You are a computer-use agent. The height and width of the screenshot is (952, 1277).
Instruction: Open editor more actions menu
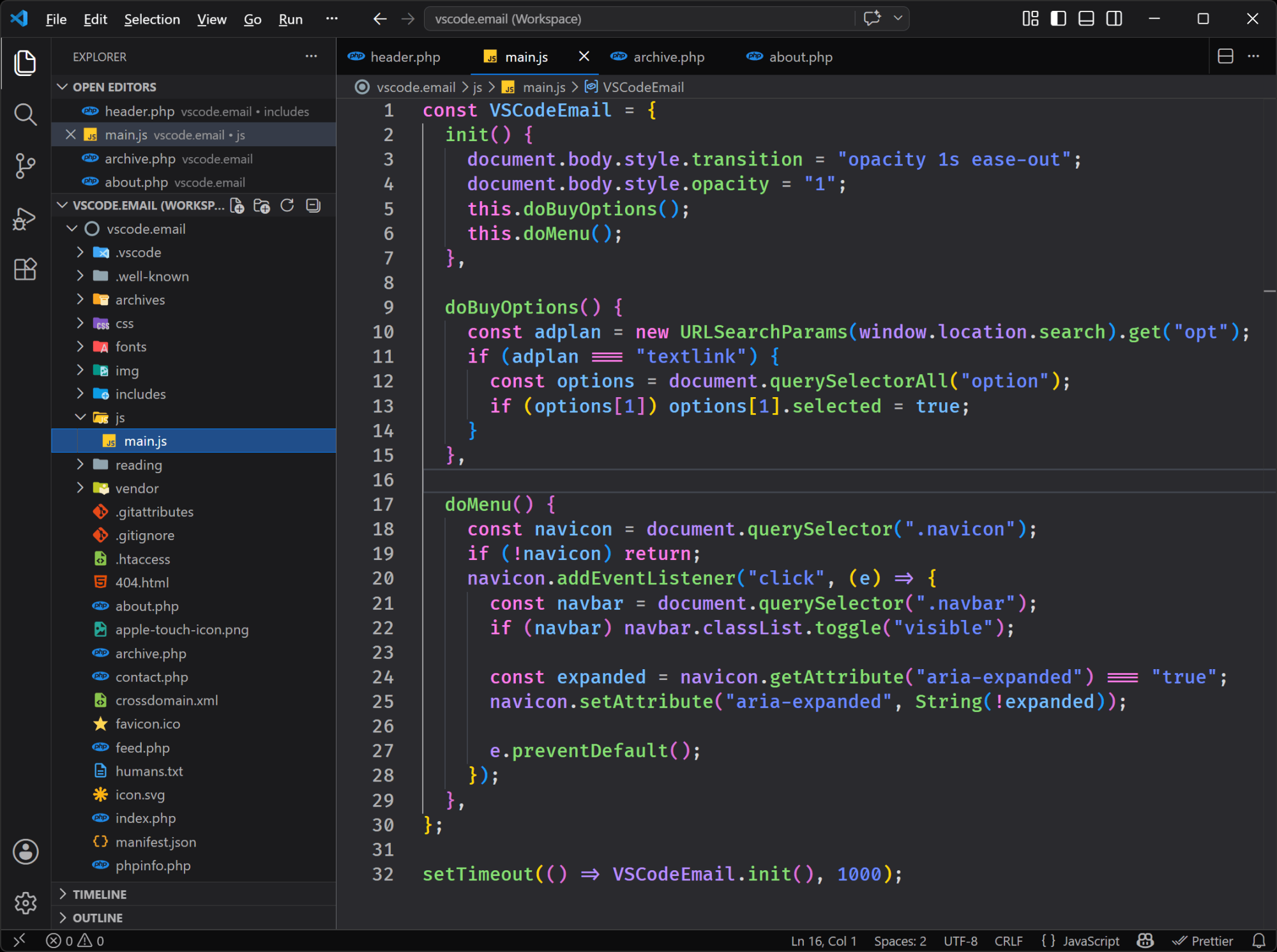tap(1253, 56)
